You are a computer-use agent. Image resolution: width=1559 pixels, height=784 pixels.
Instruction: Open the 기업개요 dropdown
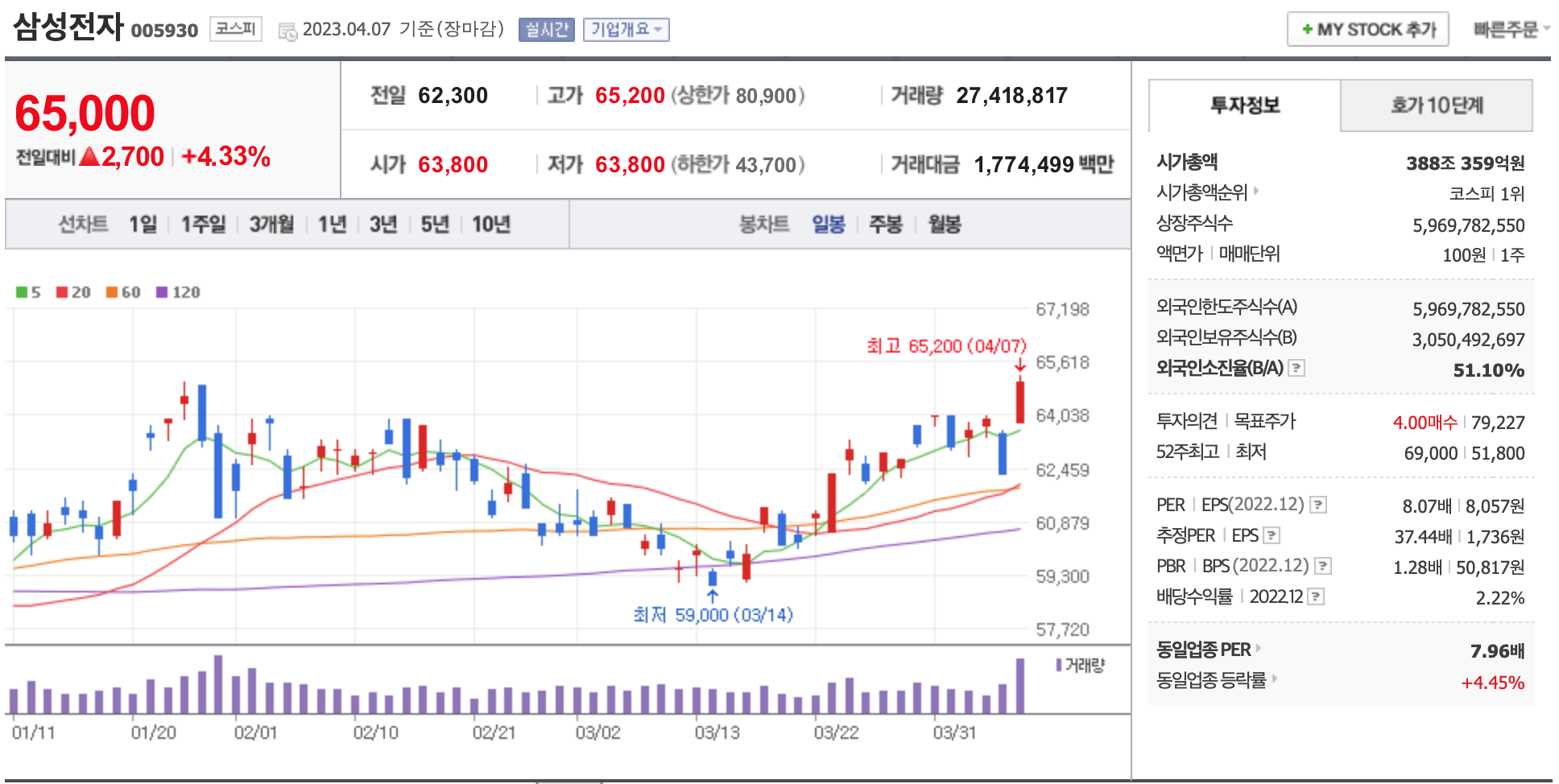626,30
